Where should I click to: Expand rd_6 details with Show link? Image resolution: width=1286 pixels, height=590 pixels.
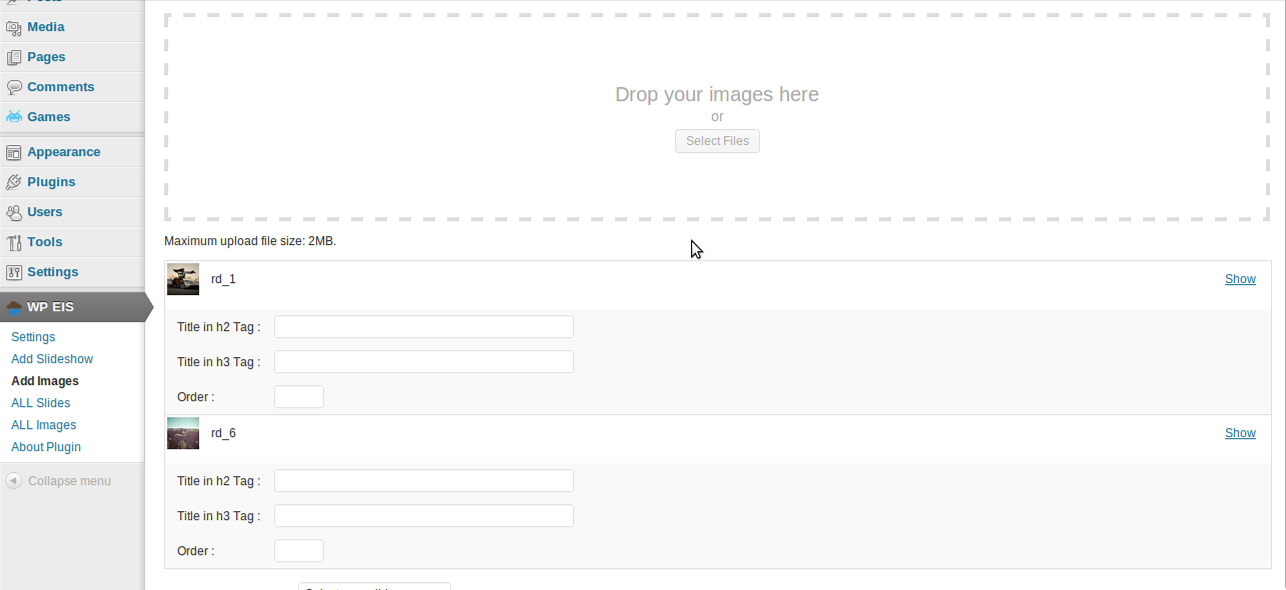1240,433
